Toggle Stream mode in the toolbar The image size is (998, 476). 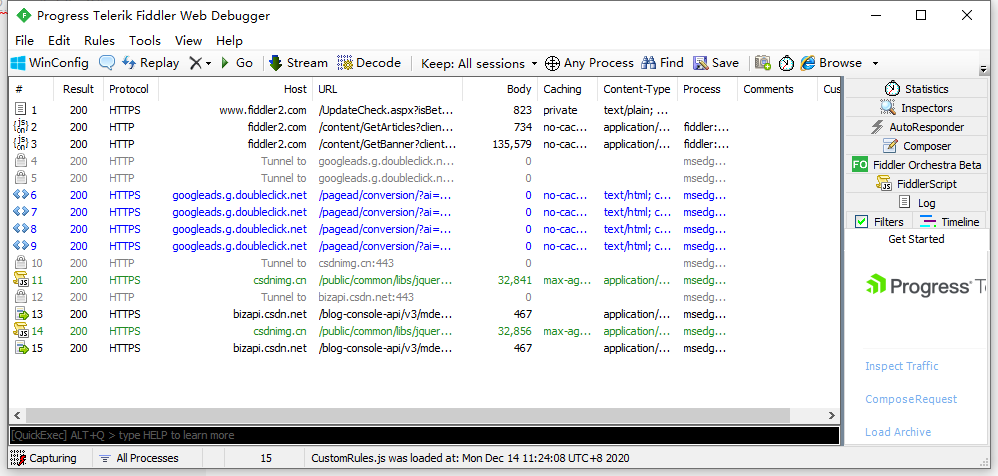[x=298, y=63]
